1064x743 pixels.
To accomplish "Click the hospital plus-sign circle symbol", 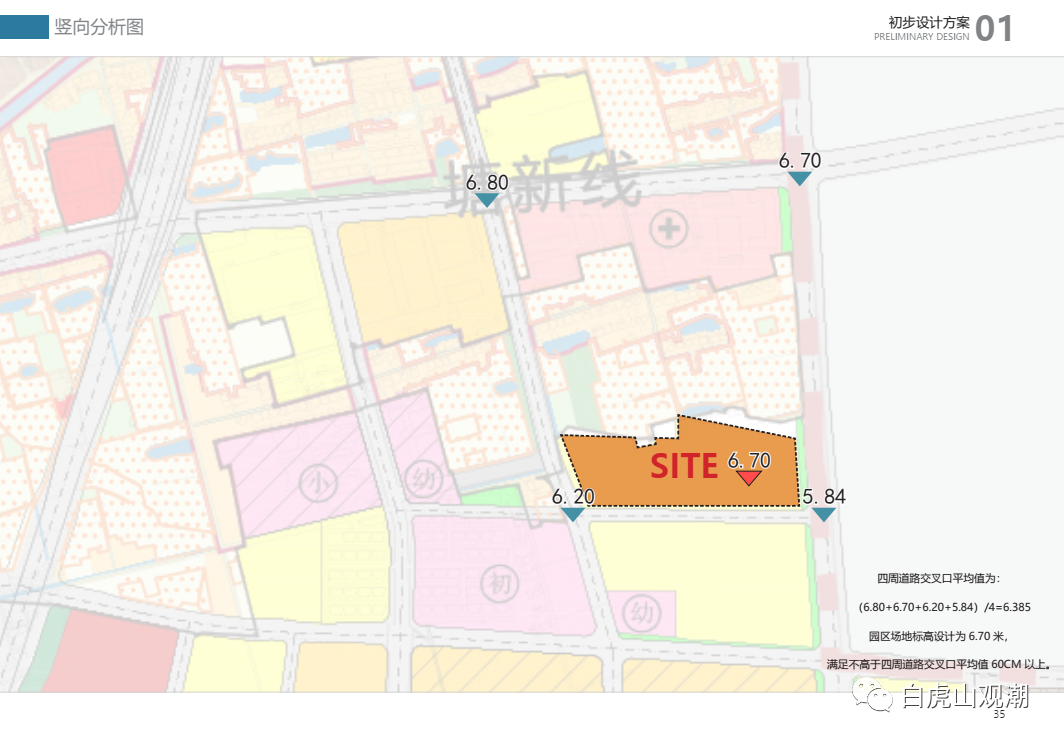I will (668, 229).
